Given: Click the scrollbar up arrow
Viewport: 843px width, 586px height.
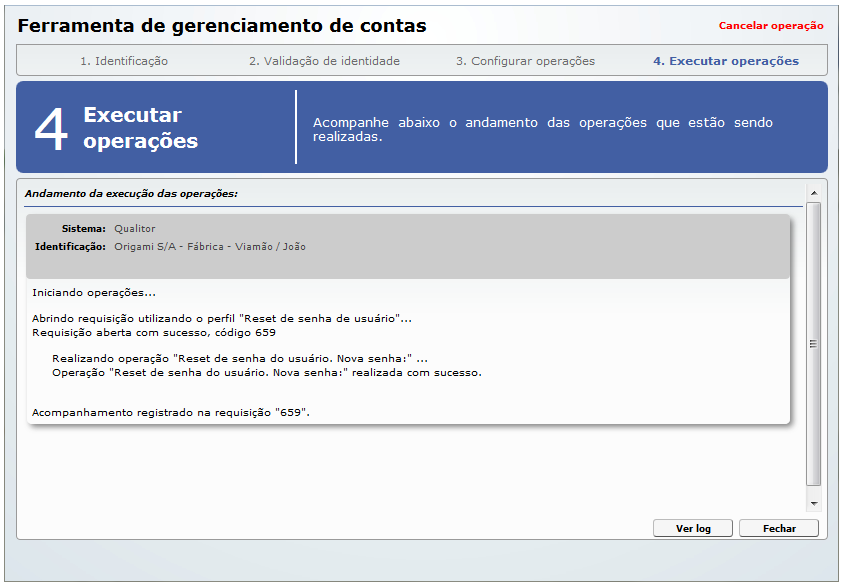Looking at the screenshot, I should (813, 192).
